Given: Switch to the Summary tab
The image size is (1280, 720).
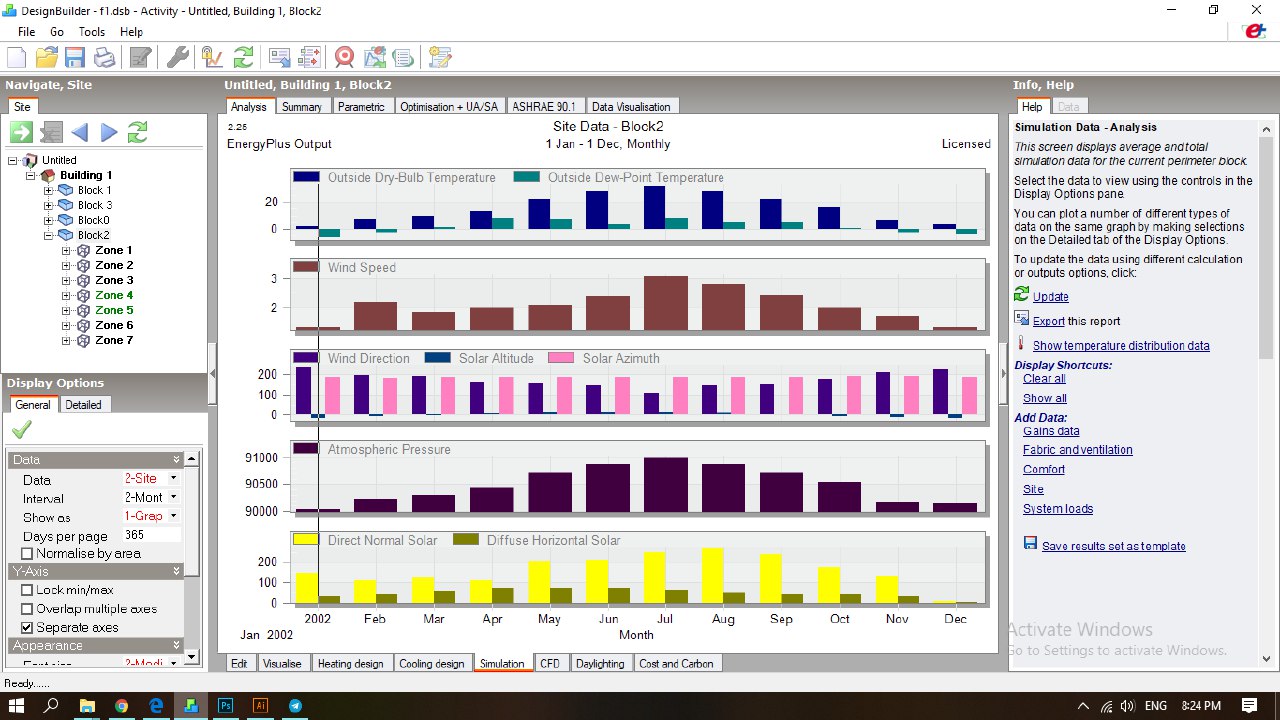Looking at the screenshot, I should point(302,107).
